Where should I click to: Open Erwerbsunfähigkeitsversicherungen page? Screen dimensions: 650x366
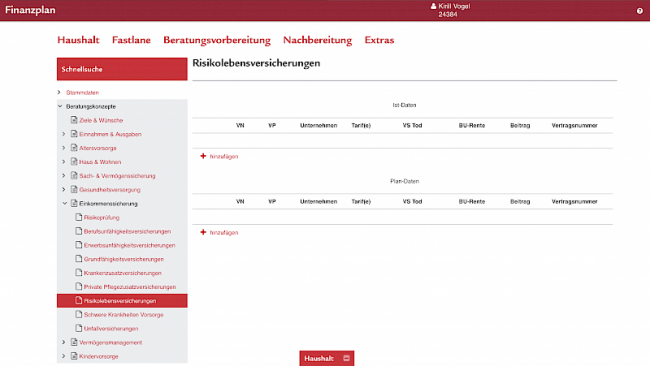point(129,245)
